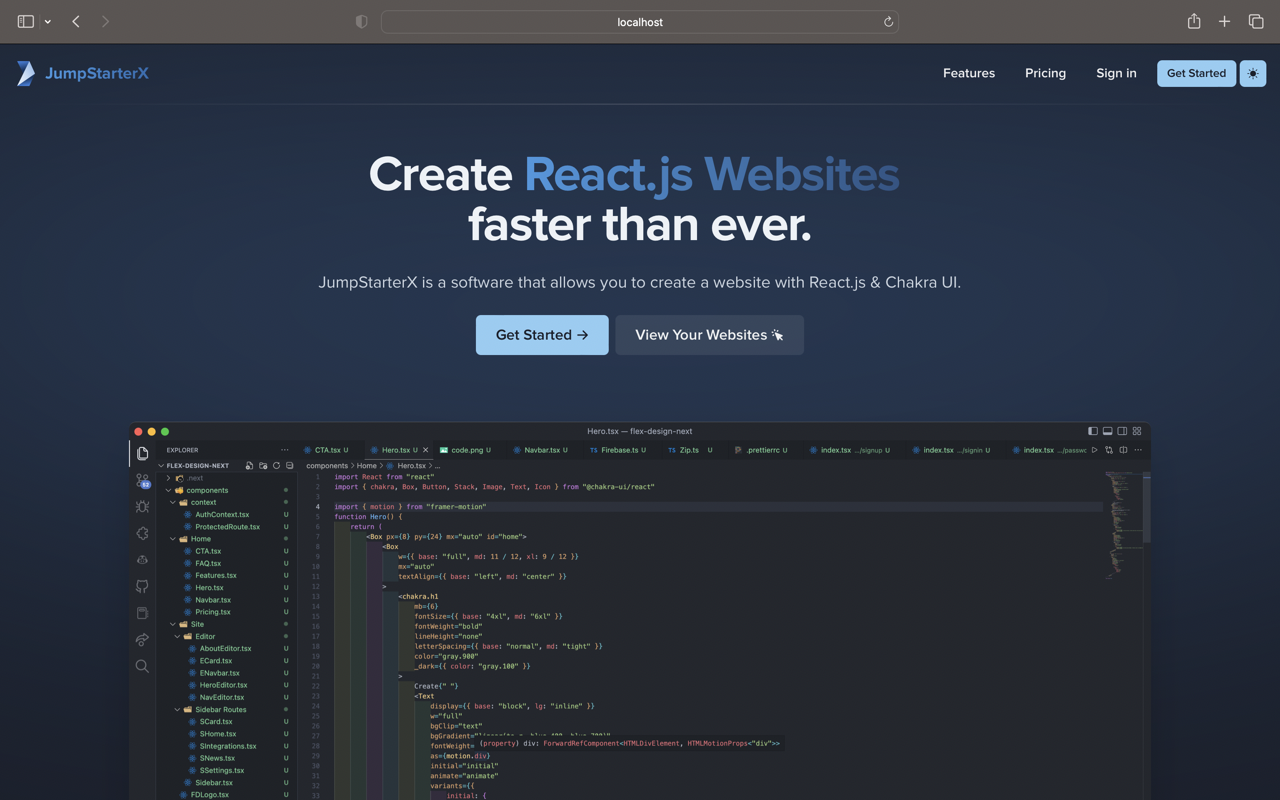Click the JumpStarterX logo icon
The image size is (1280, 800).
point(26,73)
